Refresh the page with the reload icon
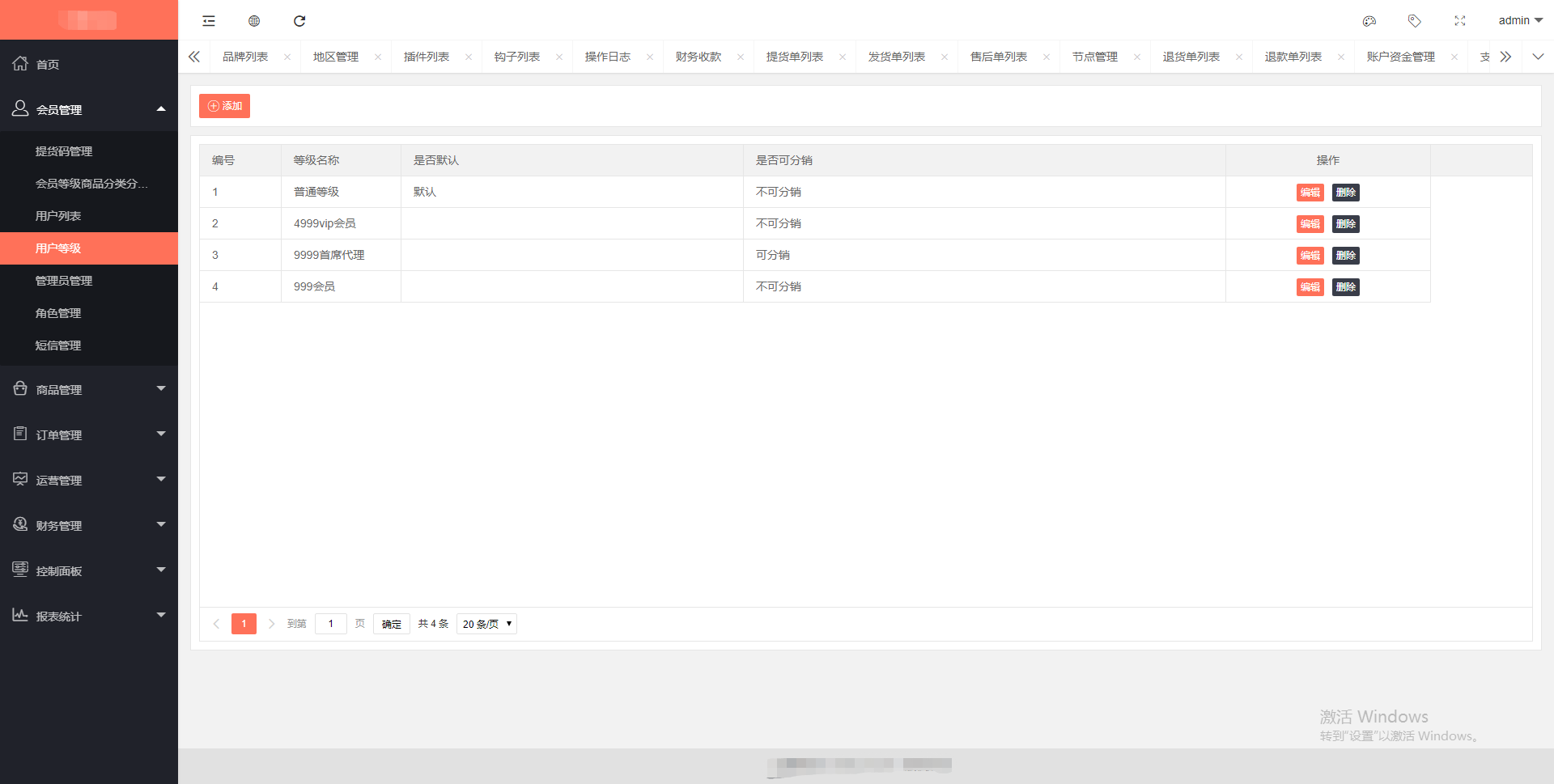The height and width of the screenshot is (784, 1554). 299,21
